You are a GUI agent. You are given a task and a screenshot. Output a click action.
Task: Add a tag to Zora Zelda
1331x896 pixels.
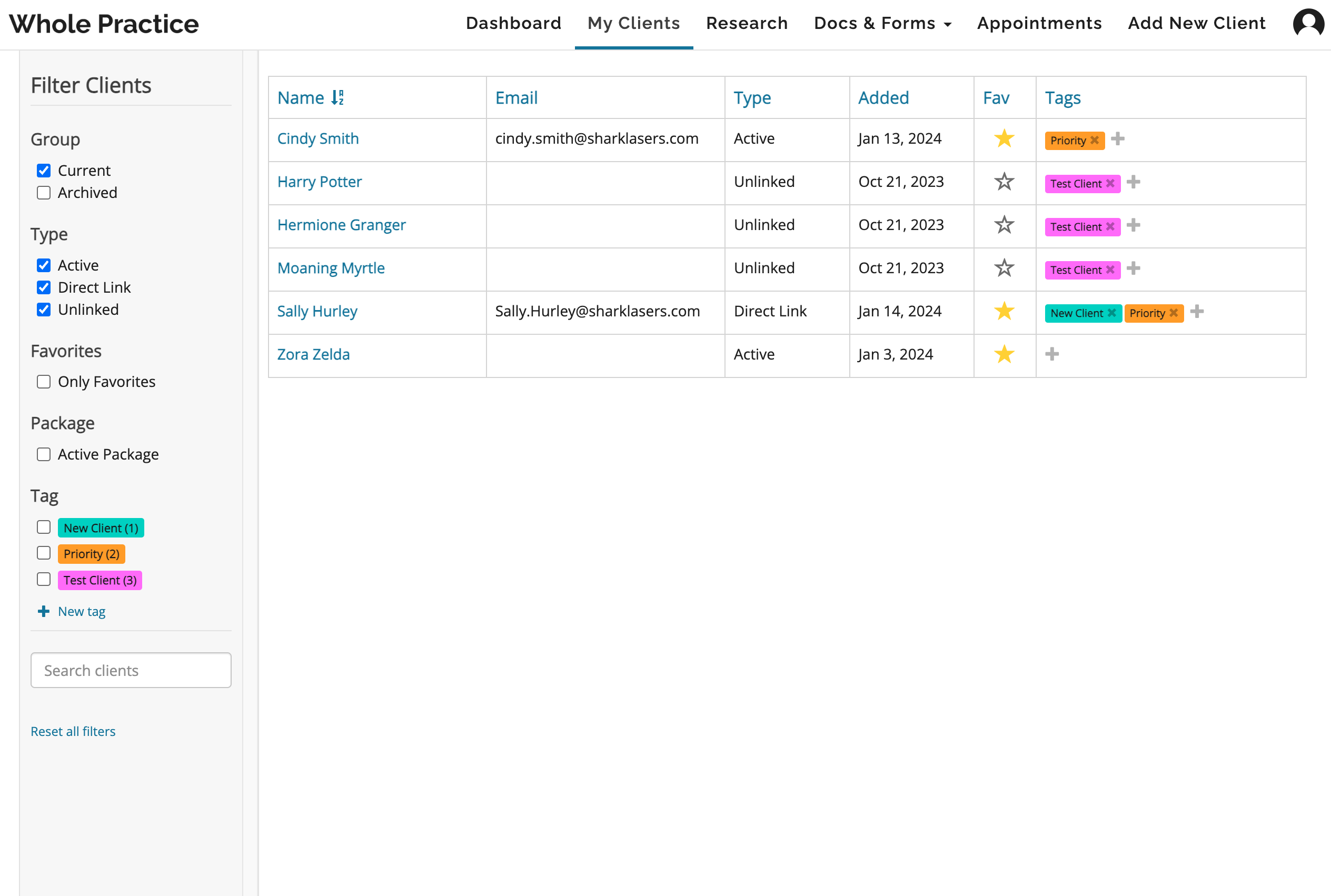tap(1051, 354)
